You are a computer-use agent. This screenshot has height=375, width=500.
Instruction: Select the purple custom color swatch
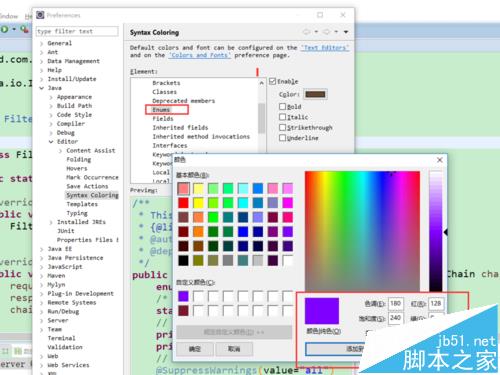(183, 296)
